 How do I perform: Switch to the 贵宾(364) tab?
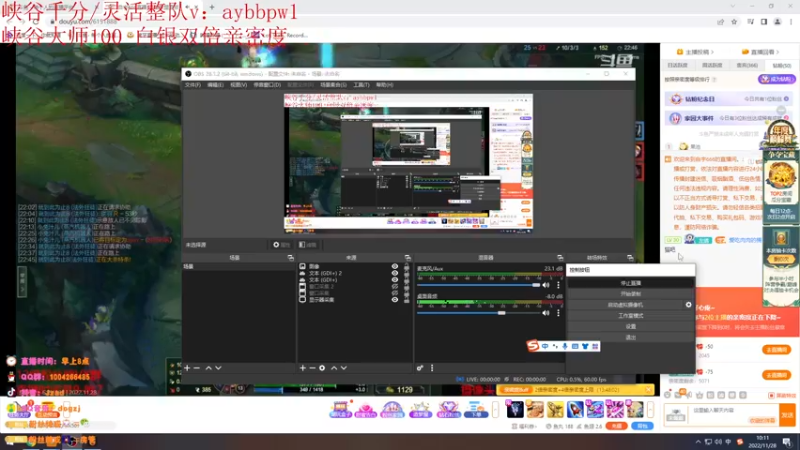[747, 65]
